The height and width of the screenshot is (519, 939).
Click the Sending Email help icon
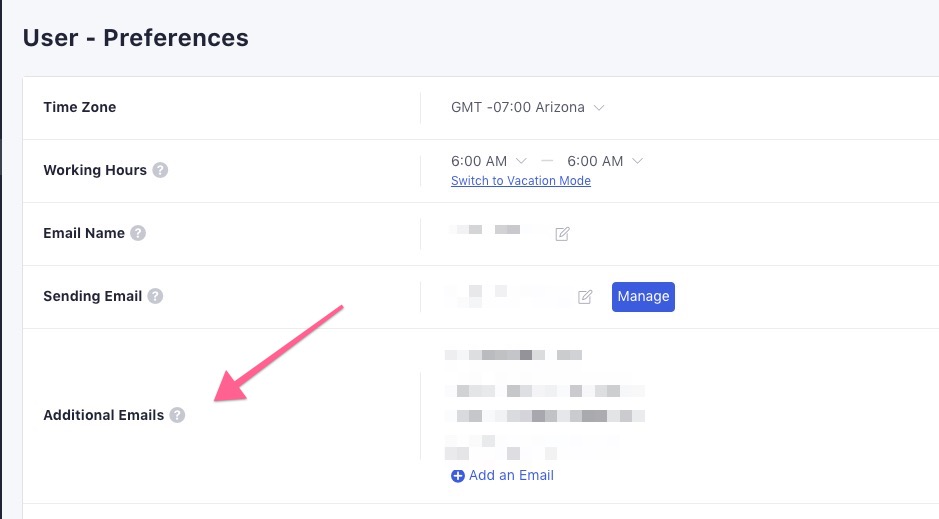point(155,296)
